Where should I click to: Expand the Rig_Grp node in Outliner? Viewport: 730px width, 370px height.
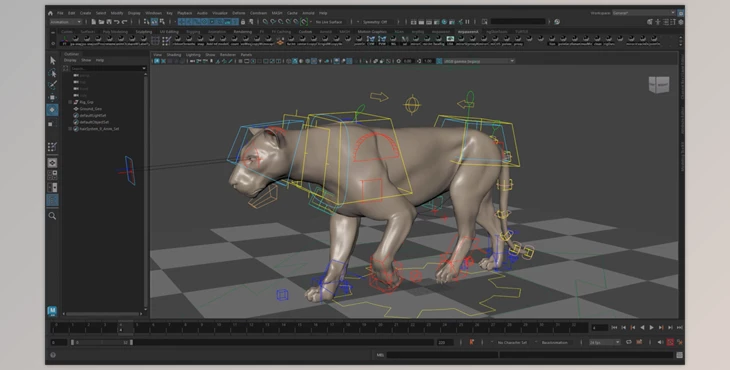pyautogui.click(x=70, y=102)
